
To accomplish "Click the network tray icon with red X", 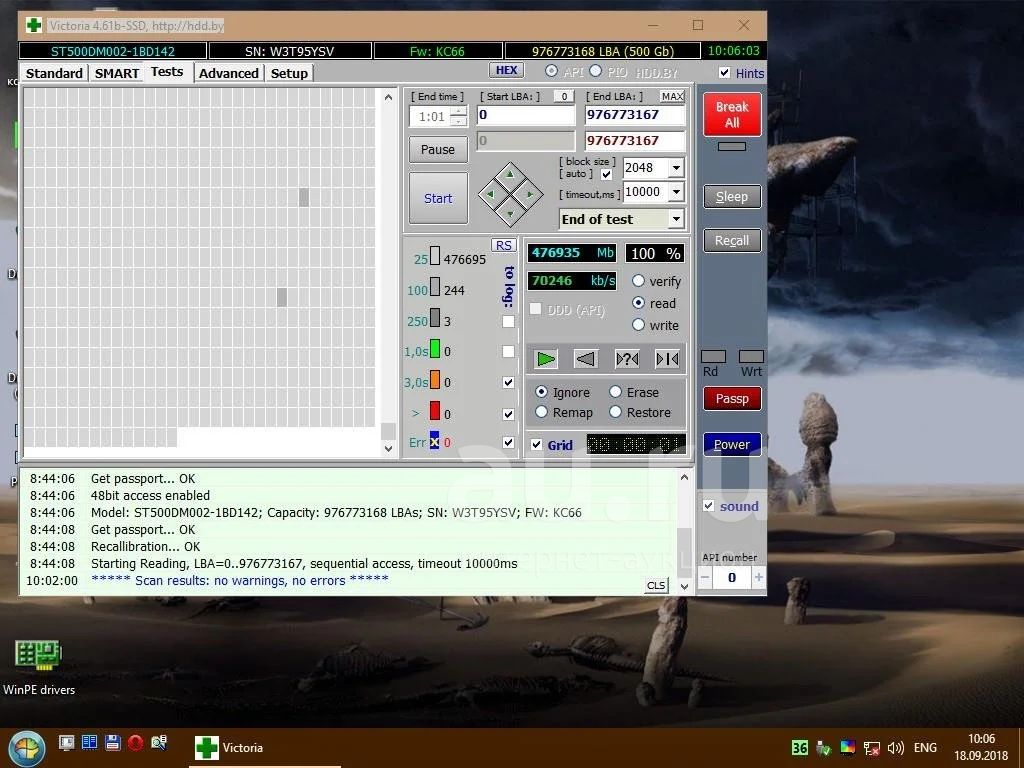I will click(871, 748).
